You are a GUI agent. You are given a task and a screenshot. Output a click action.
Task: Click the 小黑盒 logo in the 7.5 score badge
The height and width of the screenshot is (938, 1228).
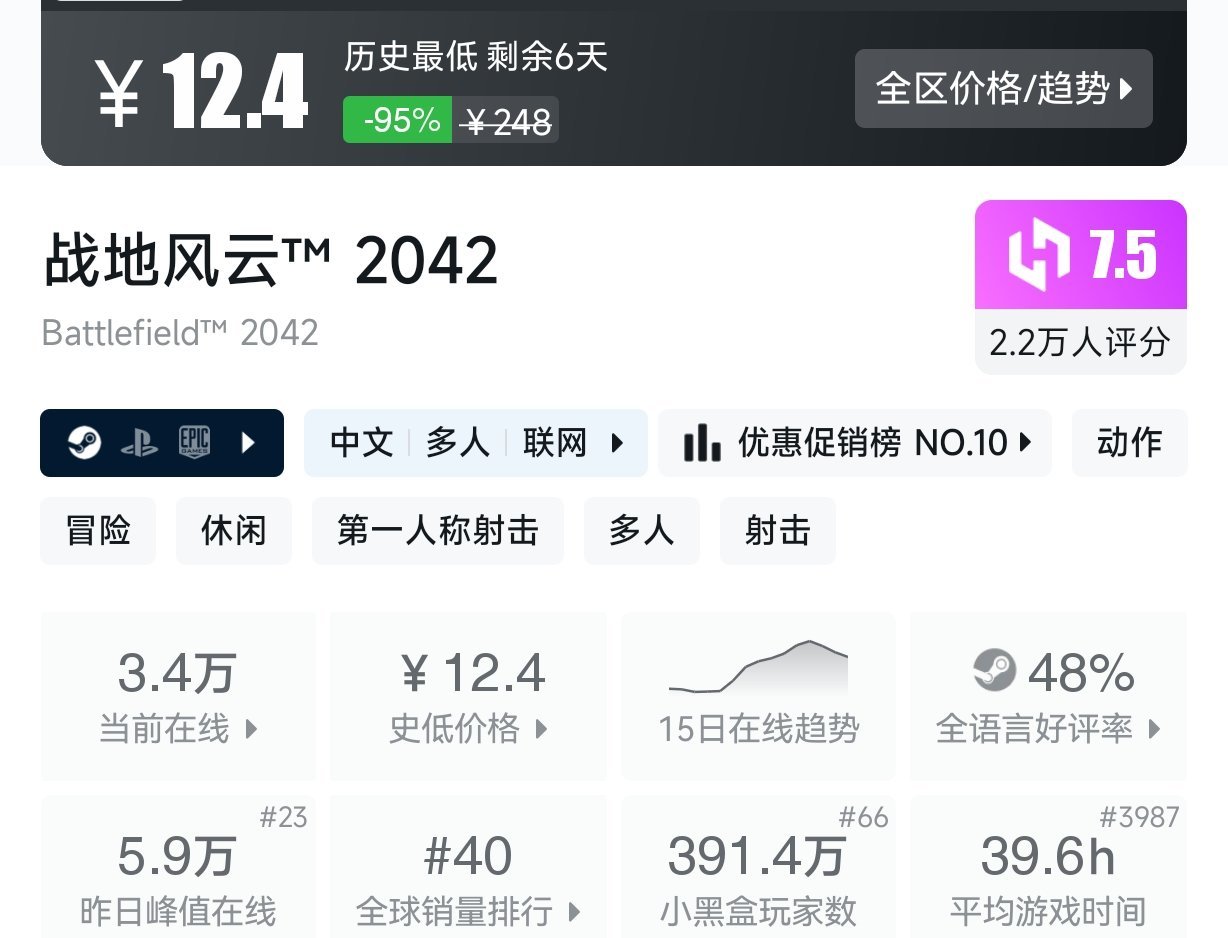point(1039,254)
